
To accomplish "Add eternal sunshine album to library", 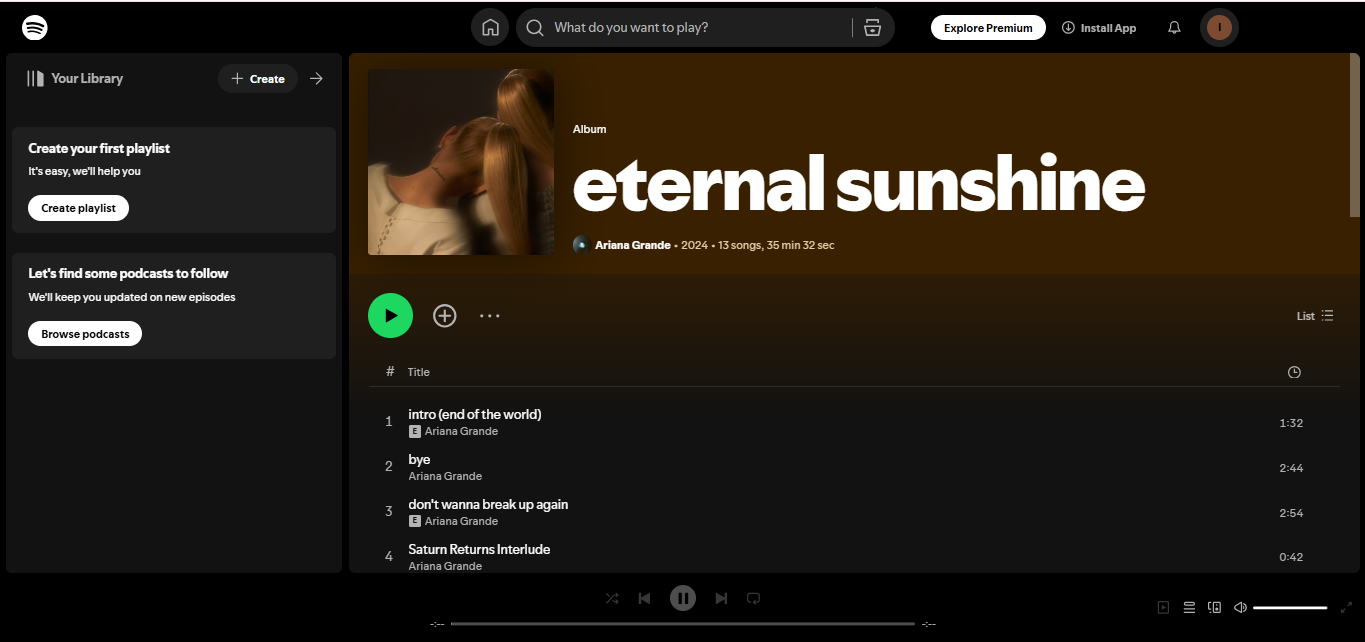I will tap(444, 315).
